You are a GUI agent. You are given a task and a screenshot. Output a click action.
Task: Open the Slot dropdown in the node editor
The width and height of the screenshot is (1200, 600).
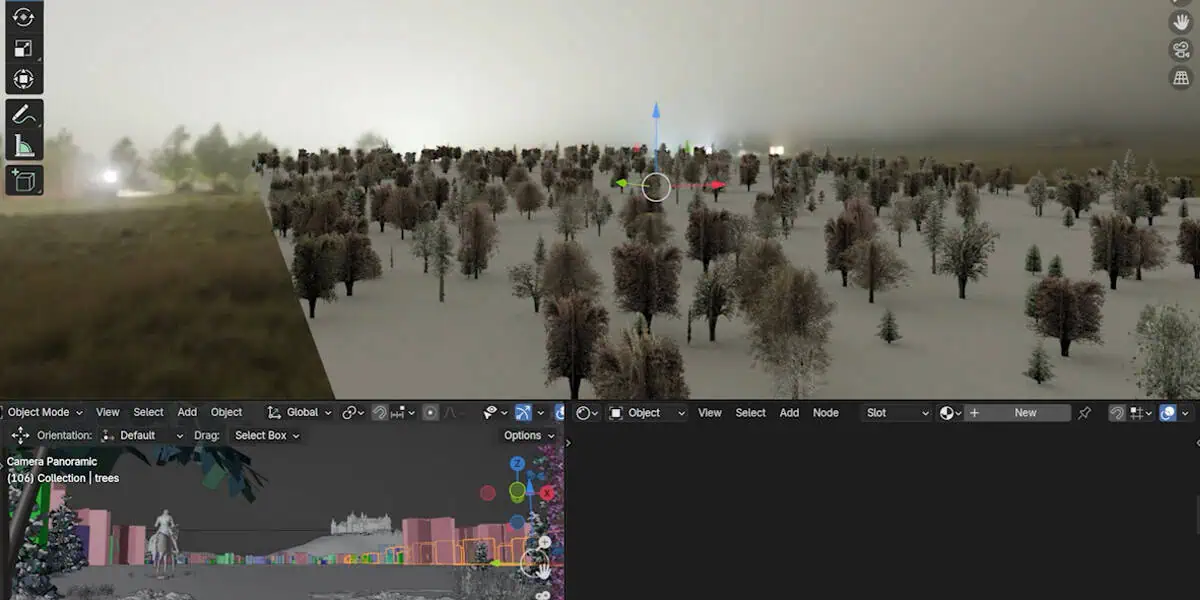click(896, 413)
